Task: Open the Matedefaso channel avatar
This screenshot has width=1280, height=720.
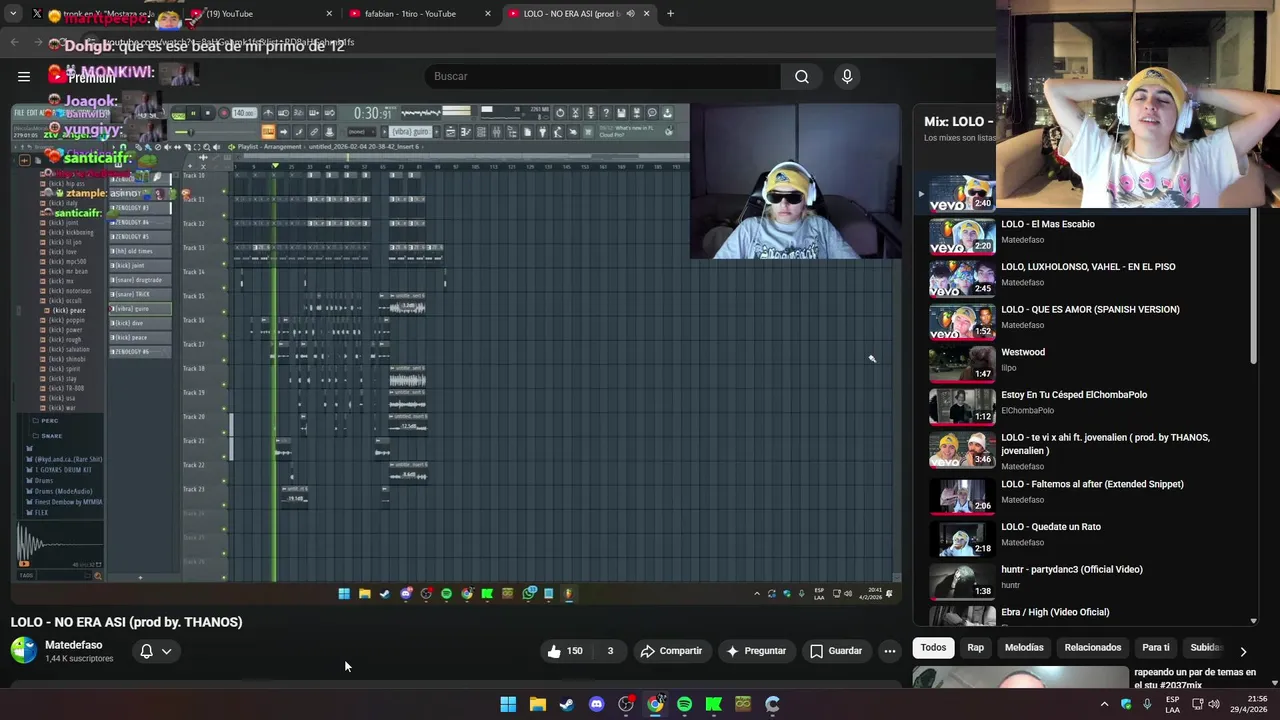Action: click(24, 650)
